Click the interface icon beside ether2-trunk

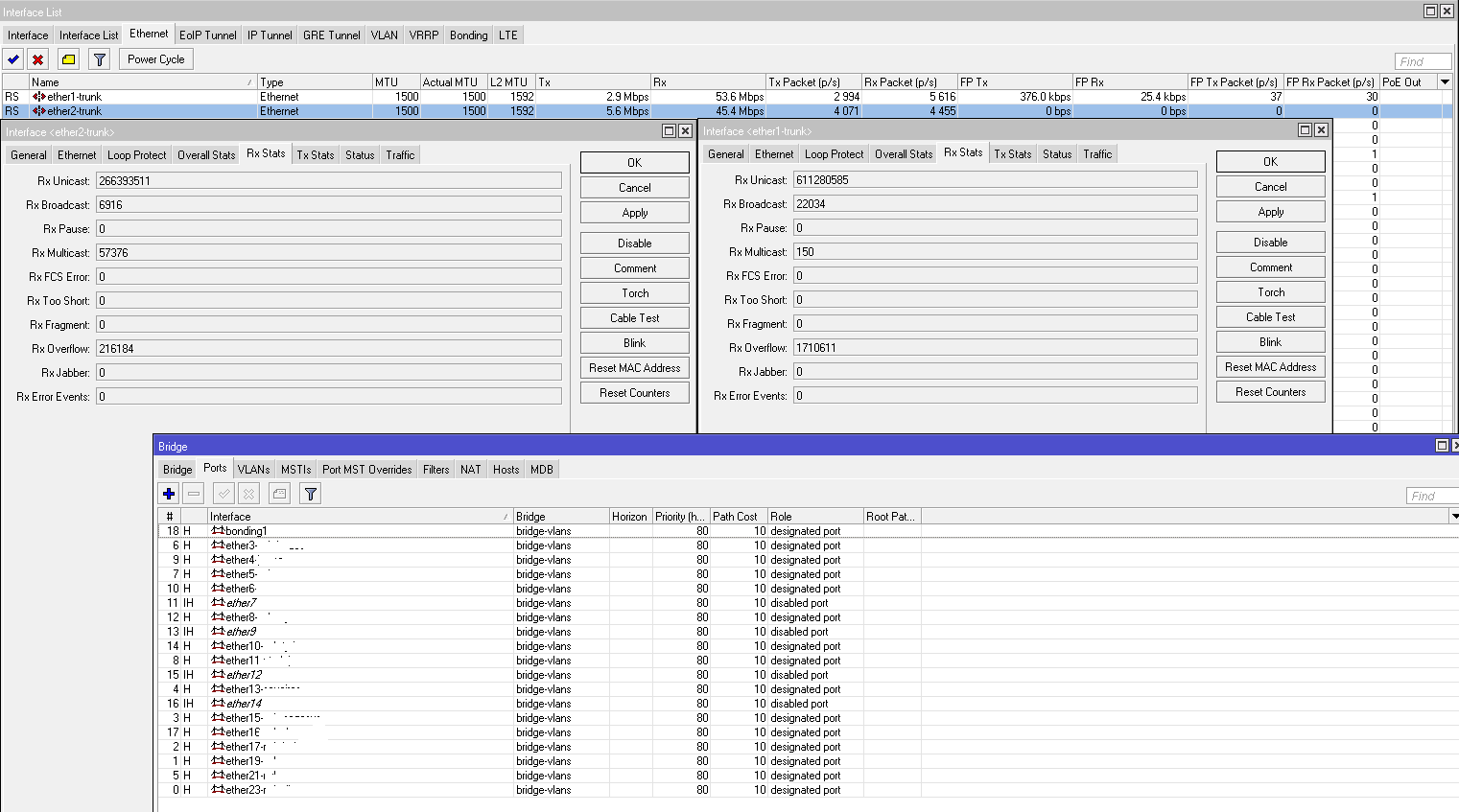(x=39, y=111)
